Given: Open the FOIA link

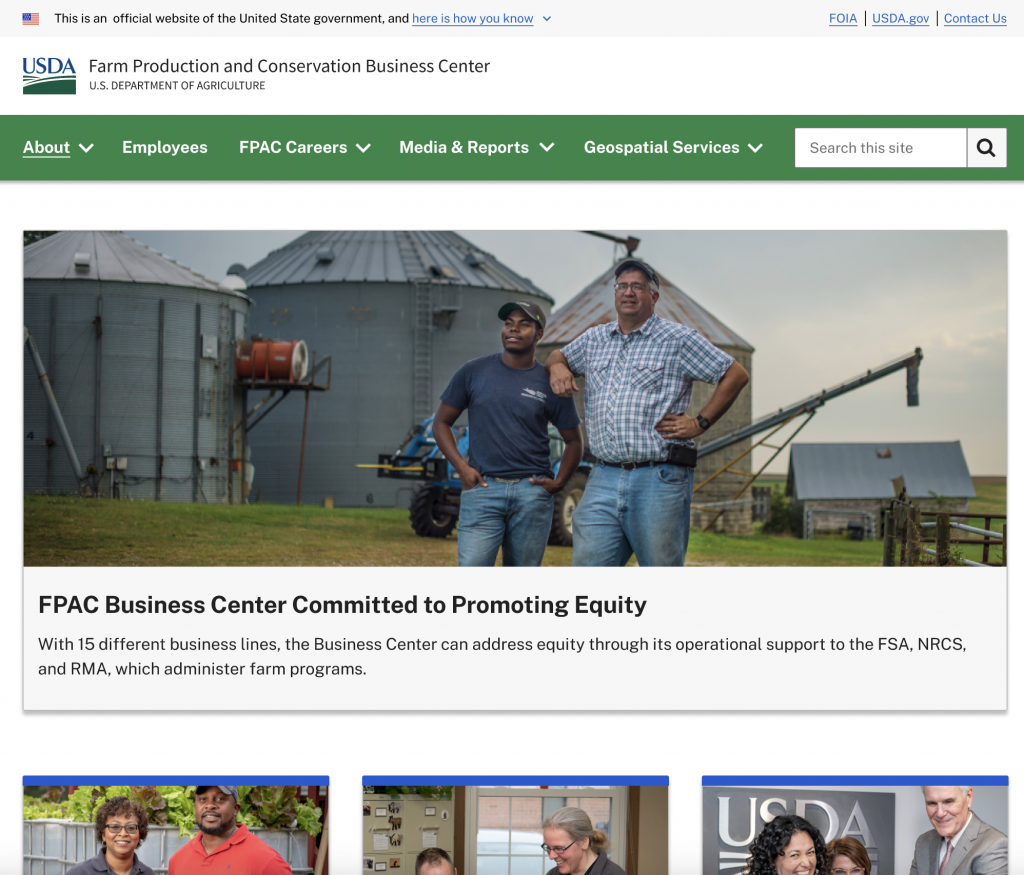Looking at the screenshot, I should click(842, 18).
